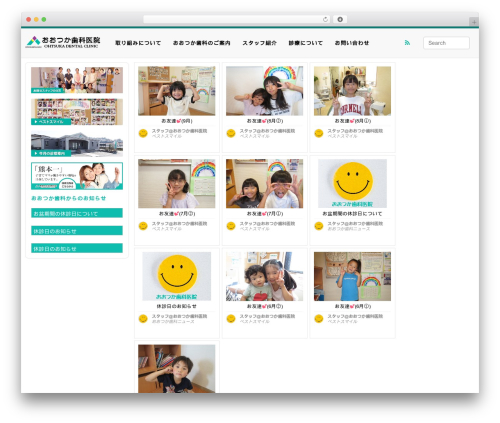
Task: Click smiley avatar under two girls rainbow post
Action: 231,133
